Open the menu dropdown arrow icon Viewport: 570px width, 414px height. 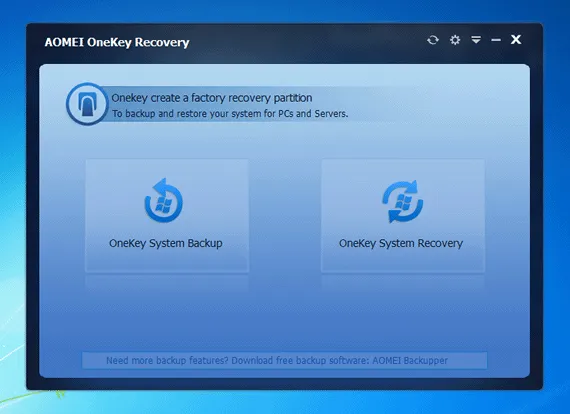click(x=476, y=40)
